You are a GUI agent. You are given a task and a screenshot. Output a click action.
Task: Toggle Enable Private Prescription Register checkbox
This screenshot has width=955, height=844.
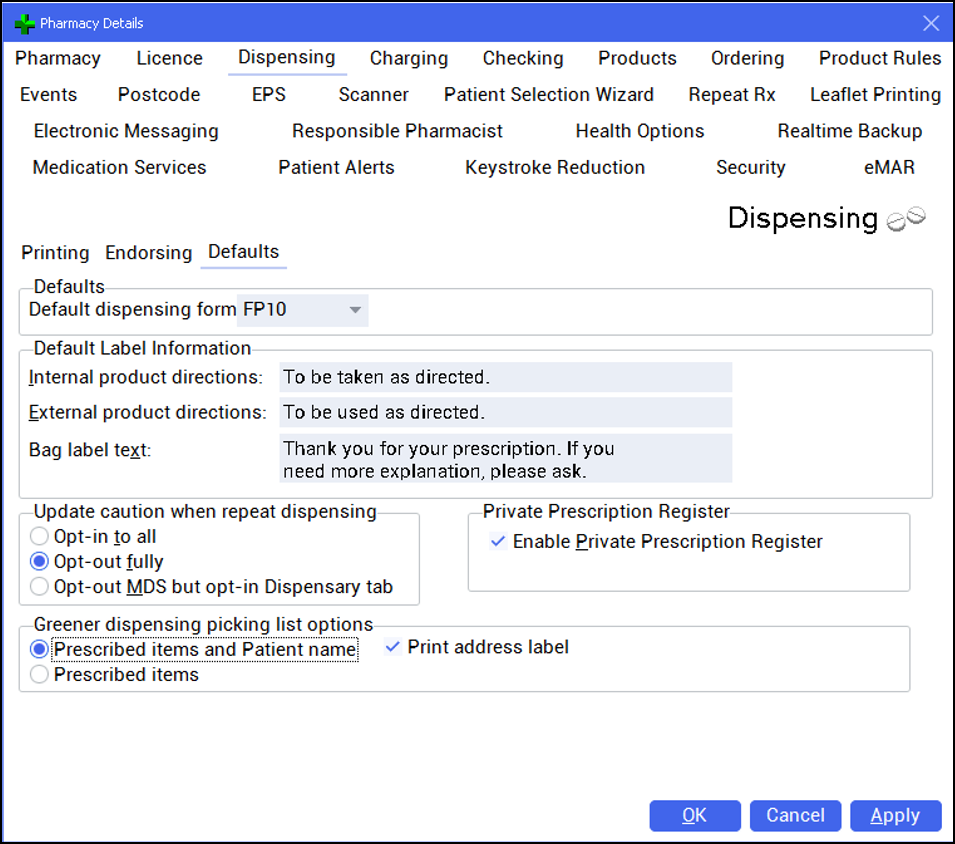coord(498,542)
